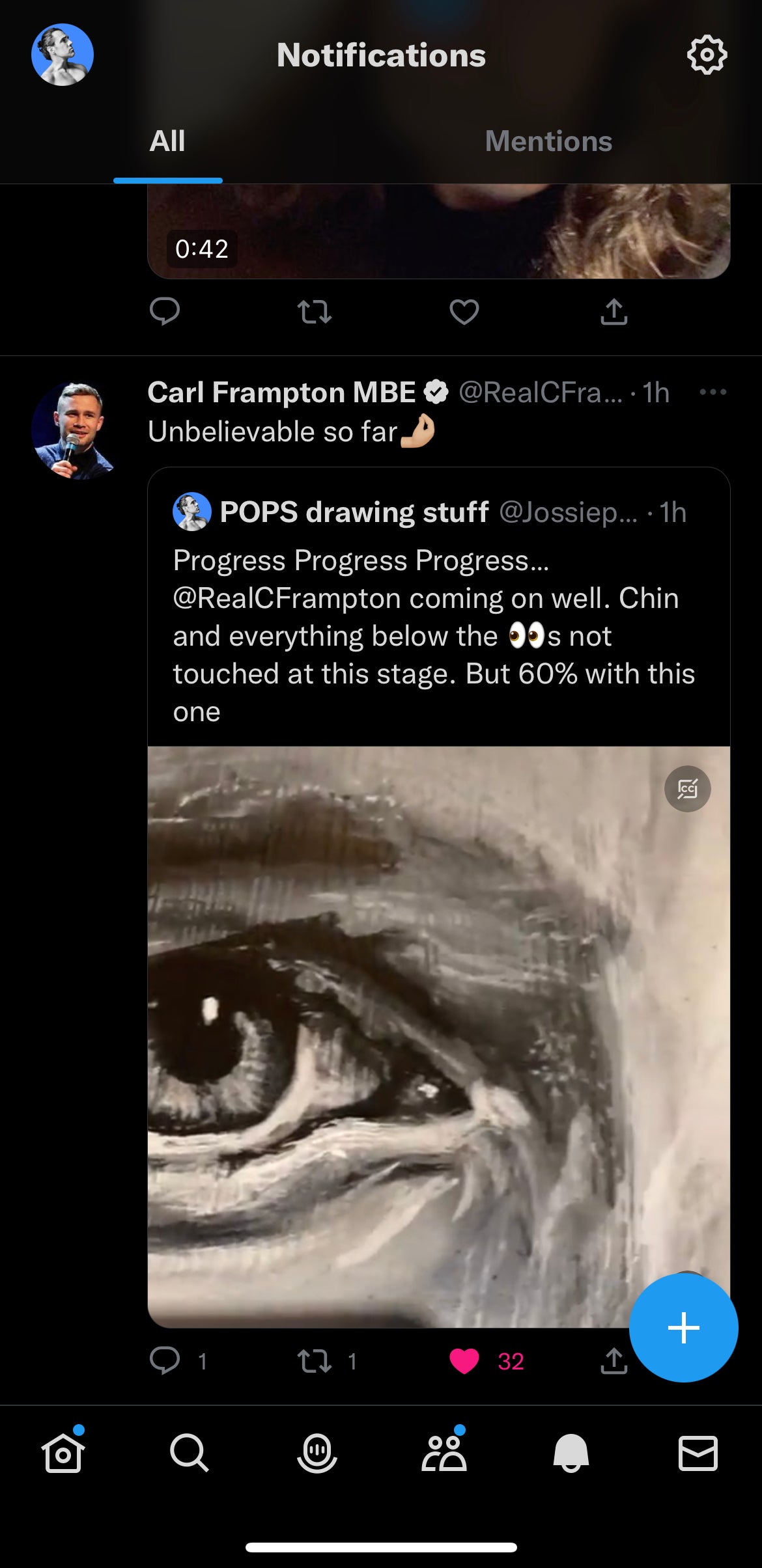
Task: Open Carl Frampton MBE profile name
Action: coord(281,392)
